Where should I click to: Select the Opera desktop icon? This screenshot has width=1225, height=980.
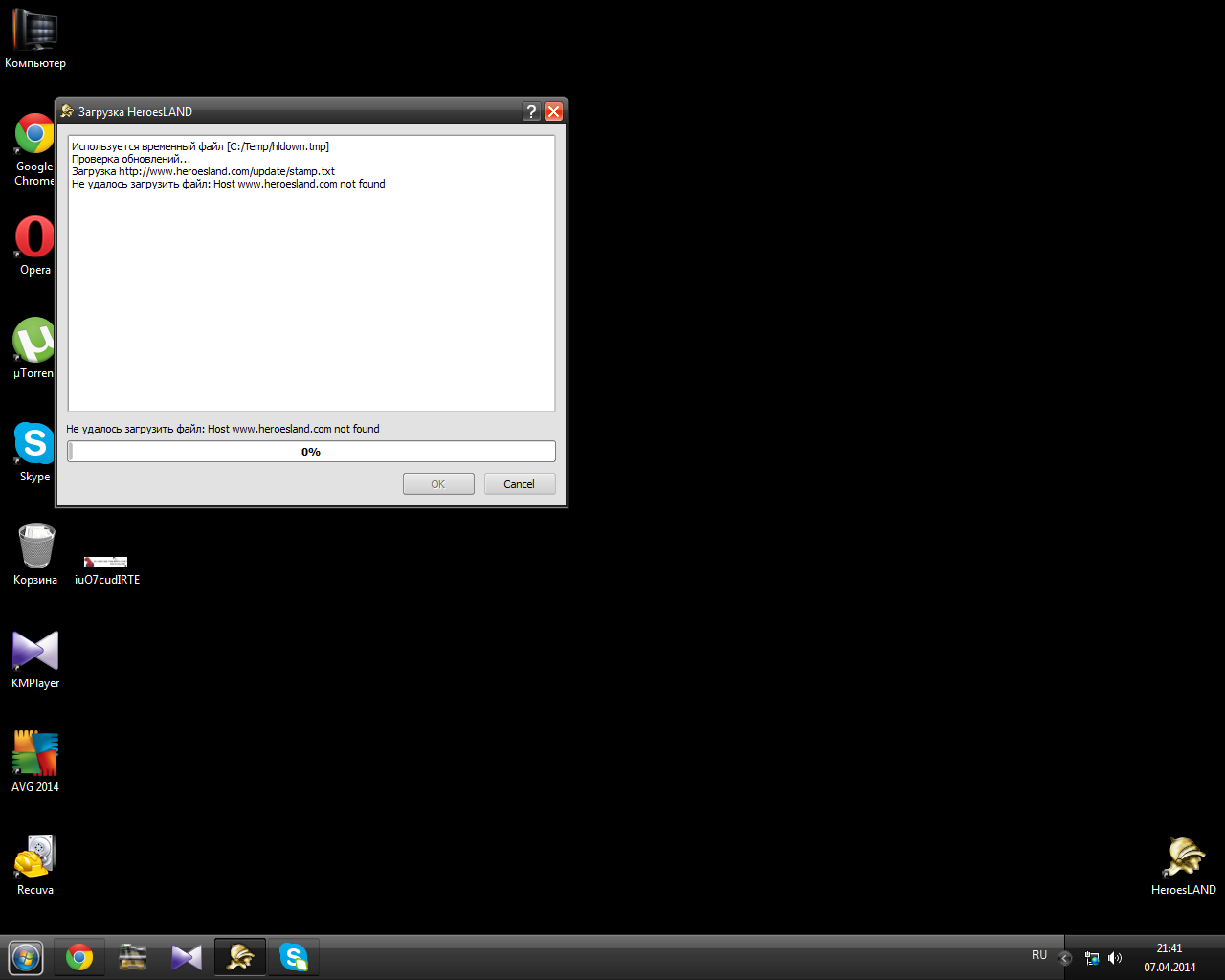(x=35, y=238)
